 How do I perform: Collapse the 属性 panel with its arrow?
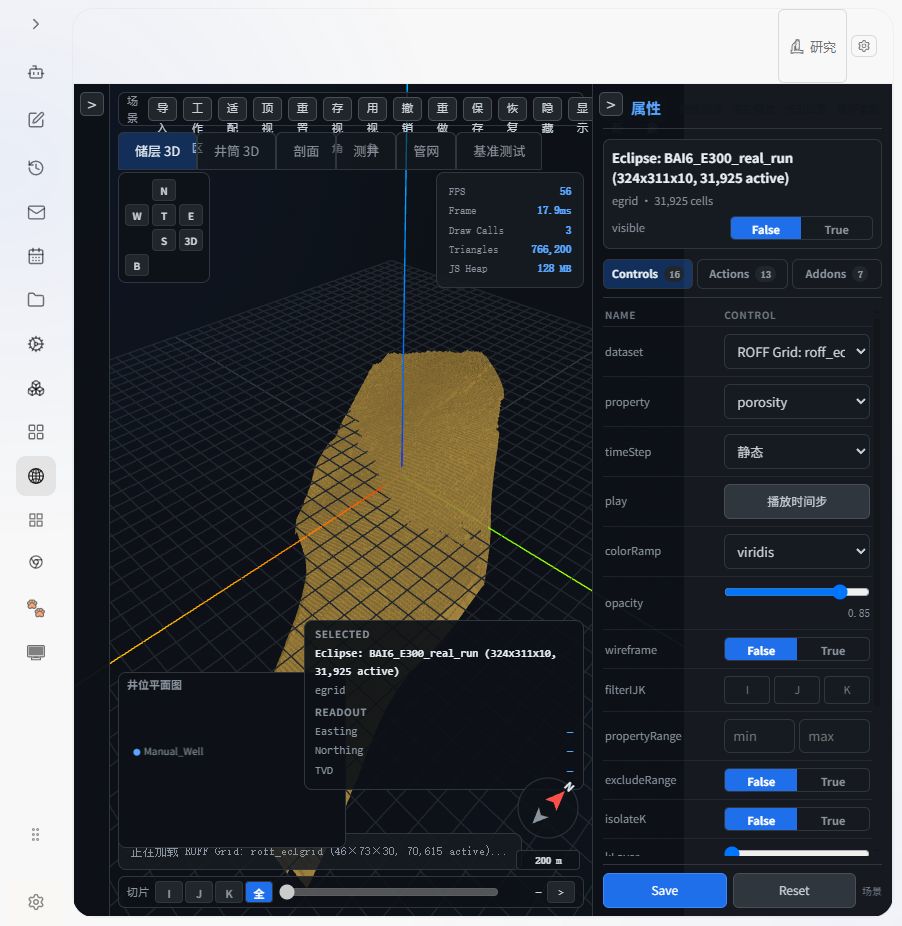611,105
